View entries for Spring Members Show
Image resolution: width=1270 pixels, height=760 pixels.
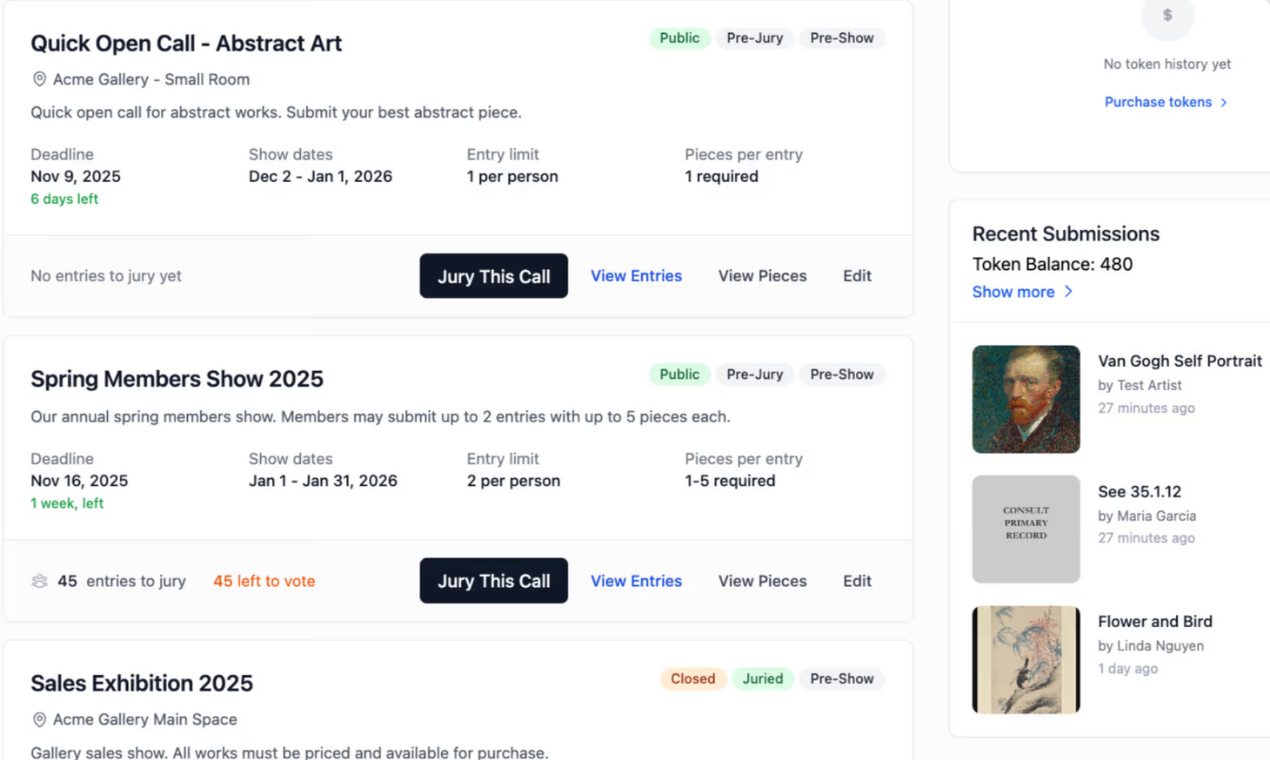click(x=636, y=581)
